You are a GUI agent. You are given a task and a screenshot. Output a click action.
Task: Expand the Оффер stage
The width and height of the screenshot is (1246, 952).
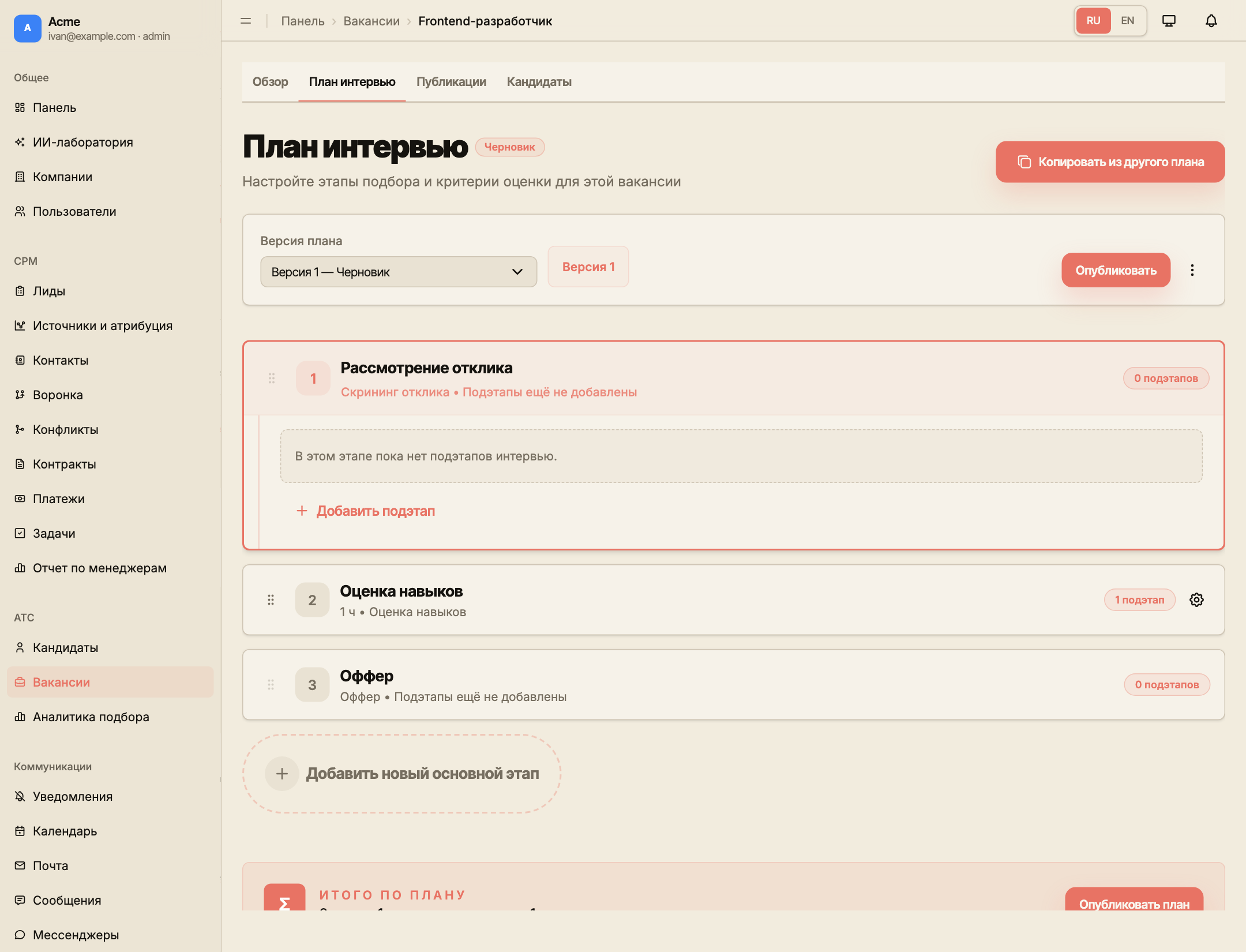click(733, 685)
